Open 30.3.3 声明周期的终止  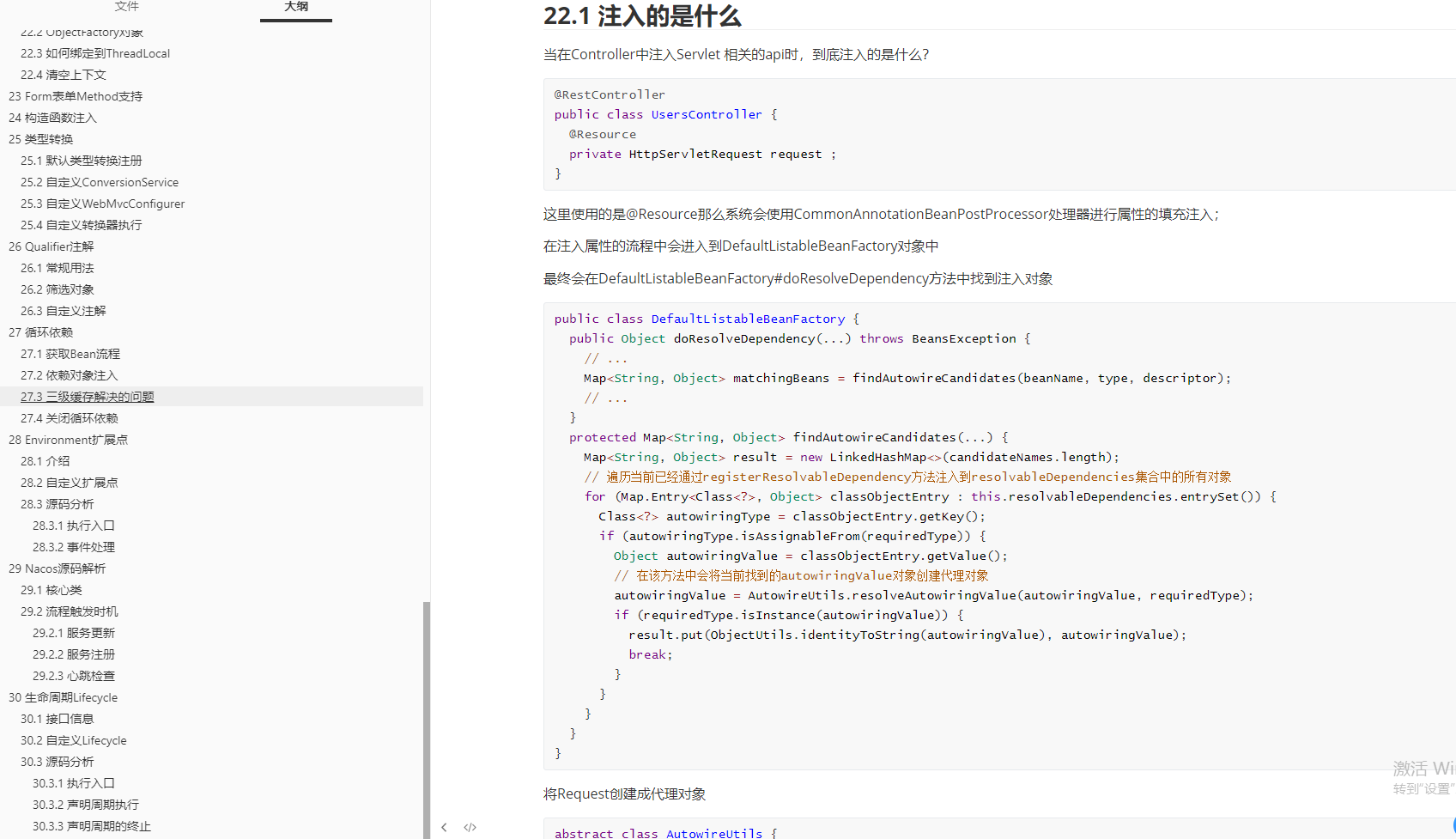coord(92,826)
